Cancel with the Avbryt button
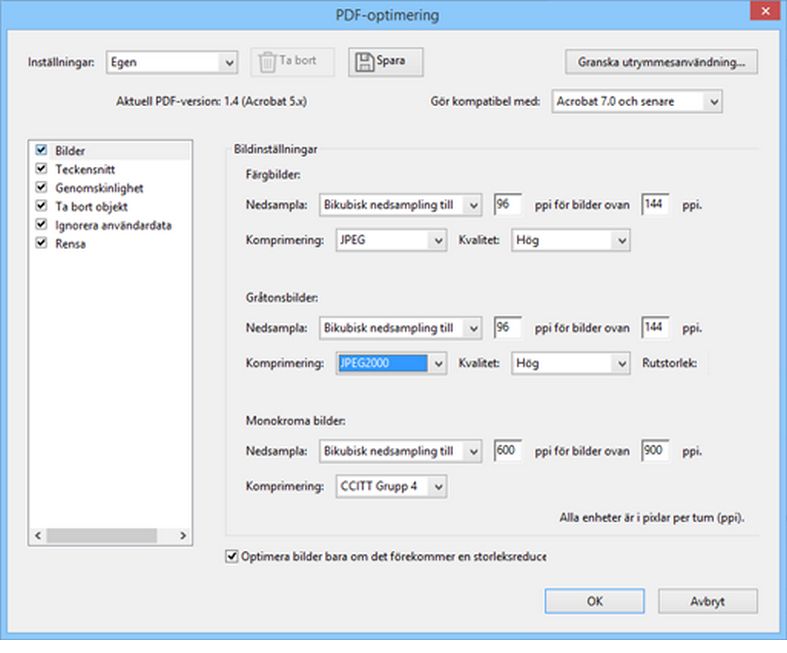This screenshot has width=787, height=653. [708, 601]
